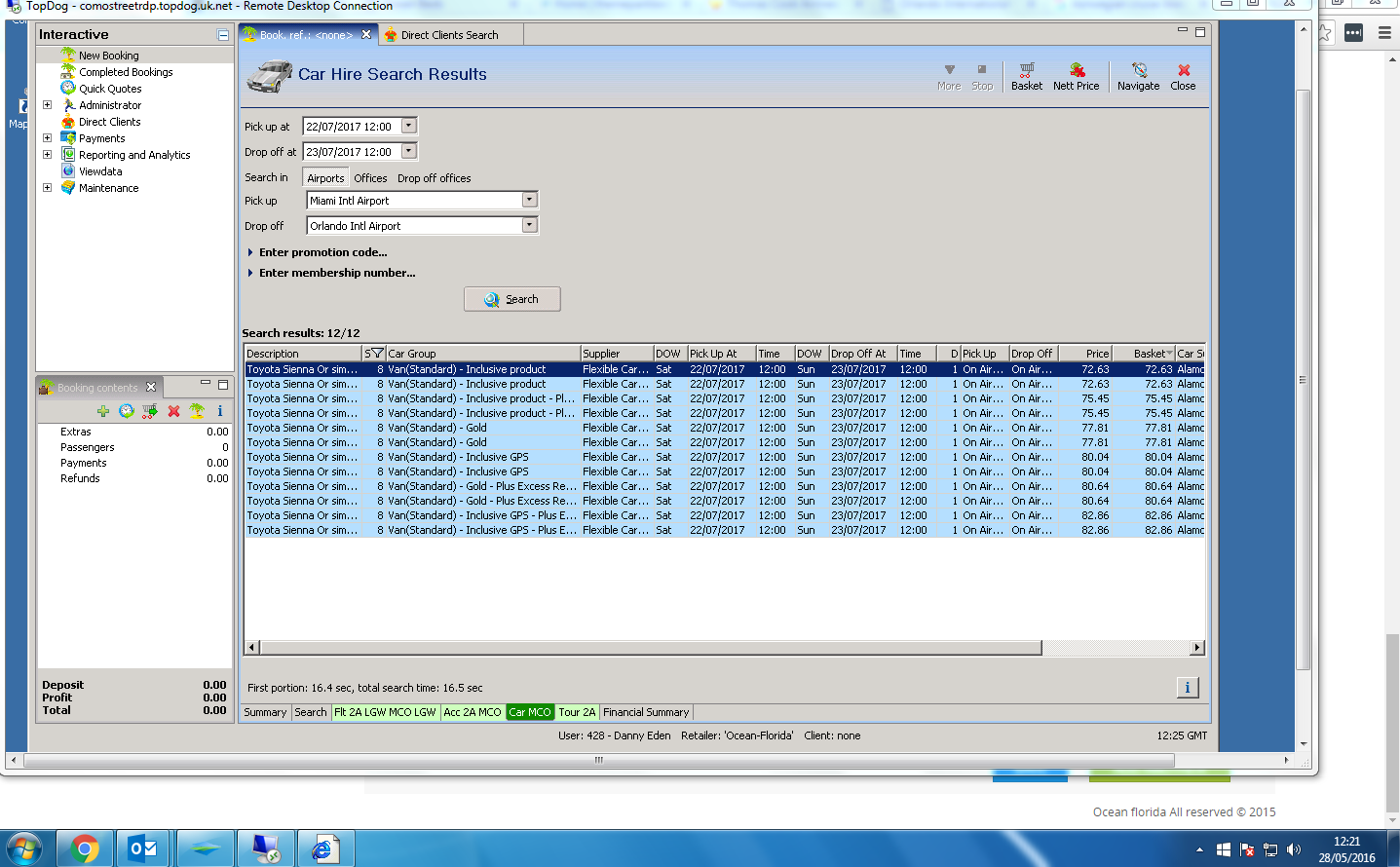This screenshot has height=867, width=1400.
Task: Click the Remote Desktop icon in the taskbar
Action: tap(265, 849)
